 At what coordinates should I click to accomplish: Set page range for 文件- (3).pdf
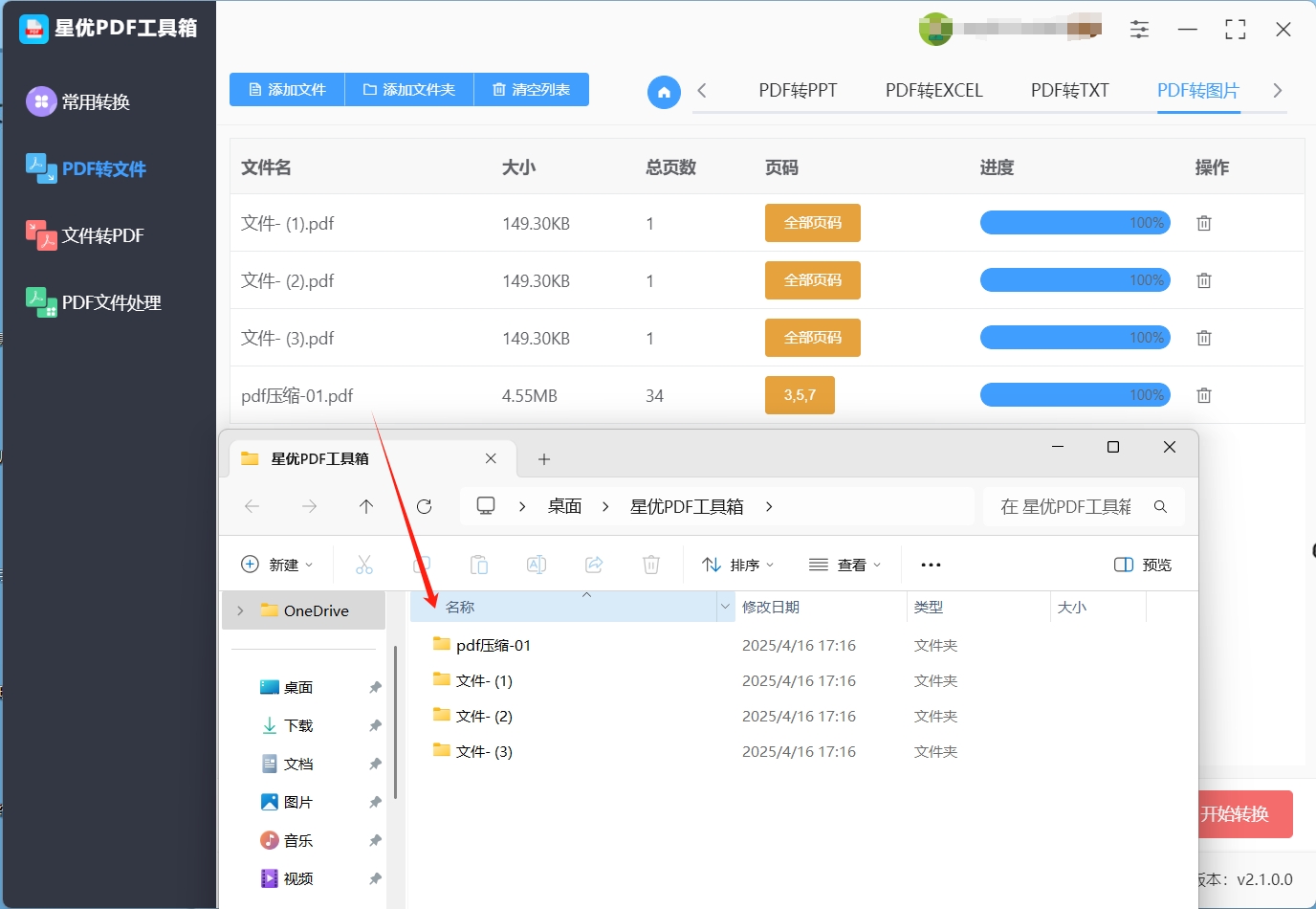coord(813,338)
